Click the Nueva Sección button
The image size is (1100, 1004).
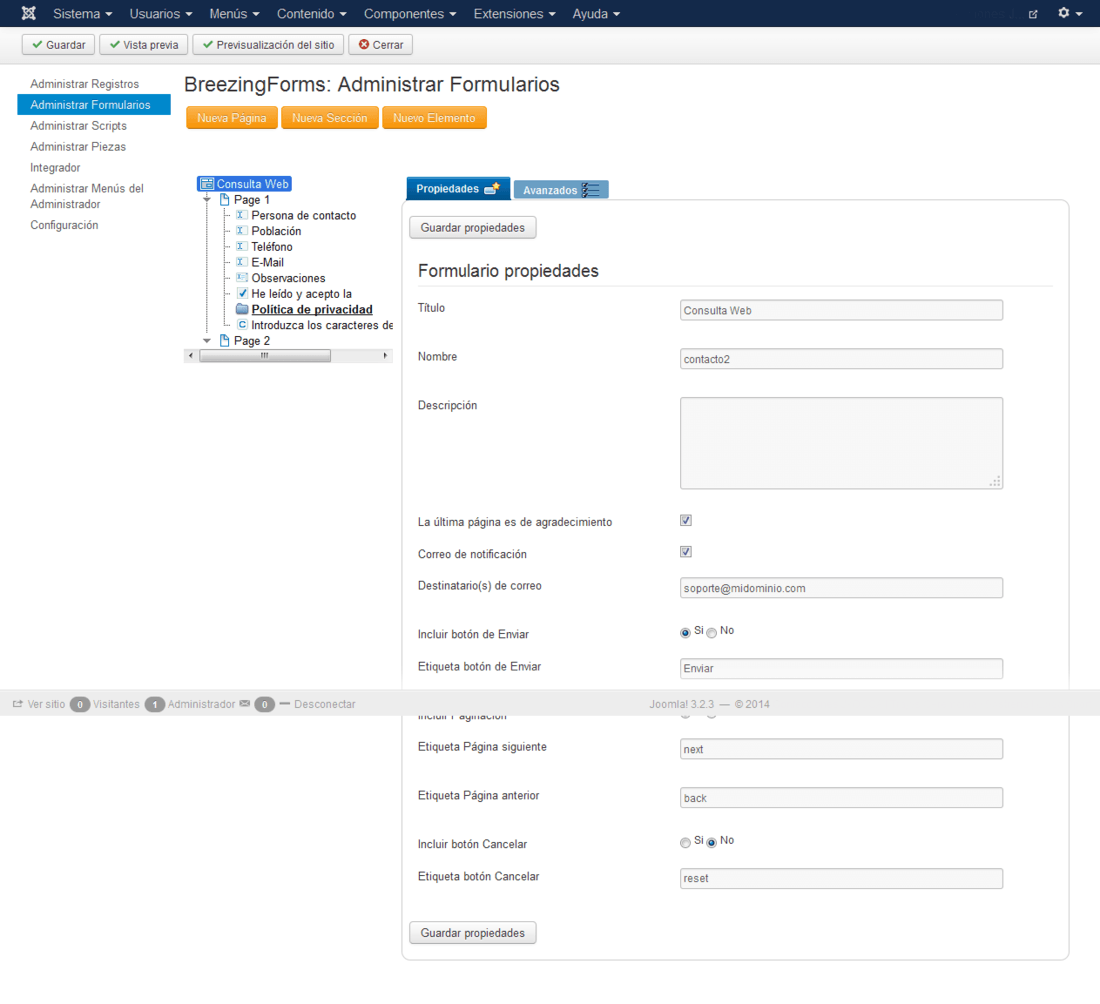click(x=330, y=118)
